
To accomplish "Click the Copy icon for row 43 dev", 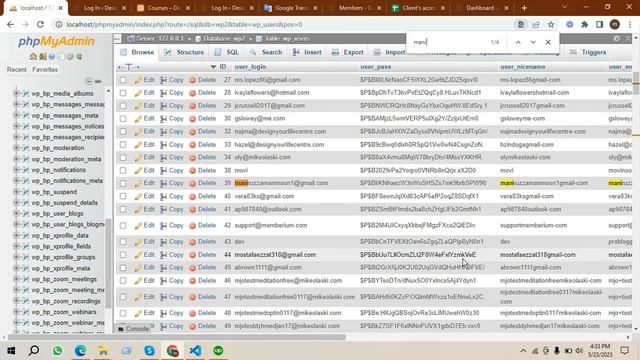I will (163, 242).
